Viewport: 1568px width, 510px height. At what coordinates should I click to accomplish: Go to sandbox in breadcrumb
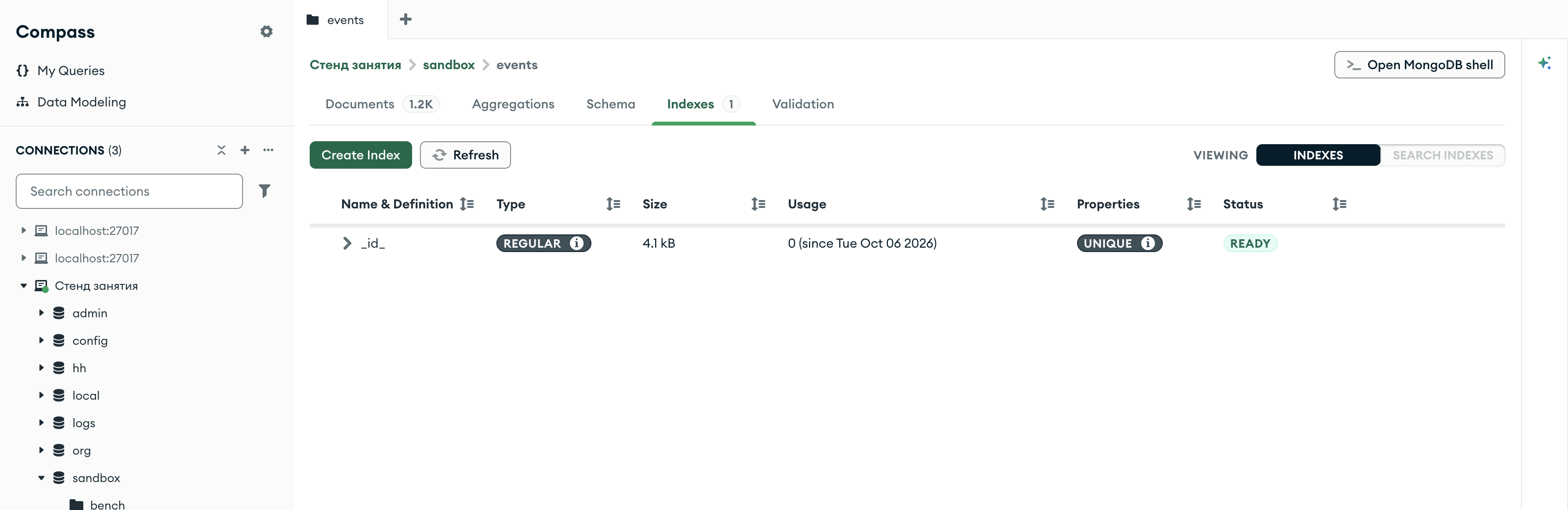(x=449, y=65)
